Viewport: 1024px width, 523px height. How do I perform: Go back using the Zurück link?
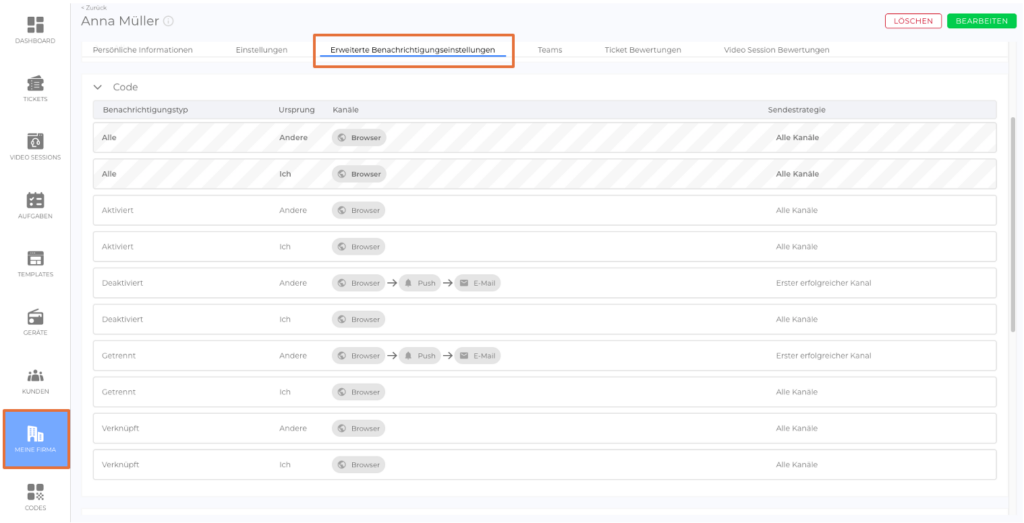(93, 7)
